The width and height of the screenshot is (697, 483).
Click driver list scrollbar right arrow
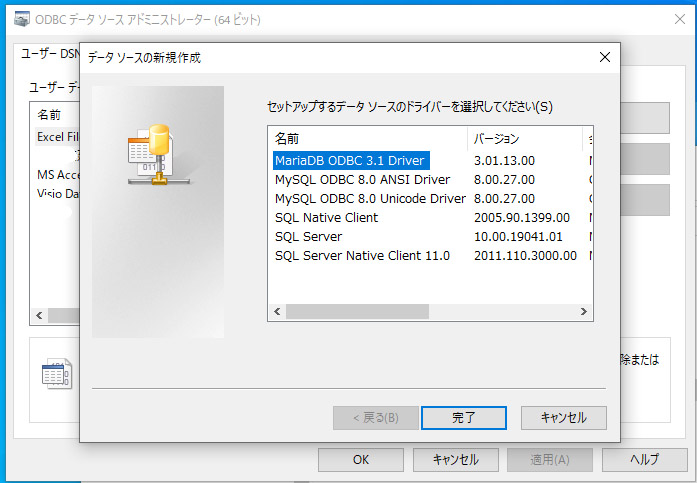(584, 311)
